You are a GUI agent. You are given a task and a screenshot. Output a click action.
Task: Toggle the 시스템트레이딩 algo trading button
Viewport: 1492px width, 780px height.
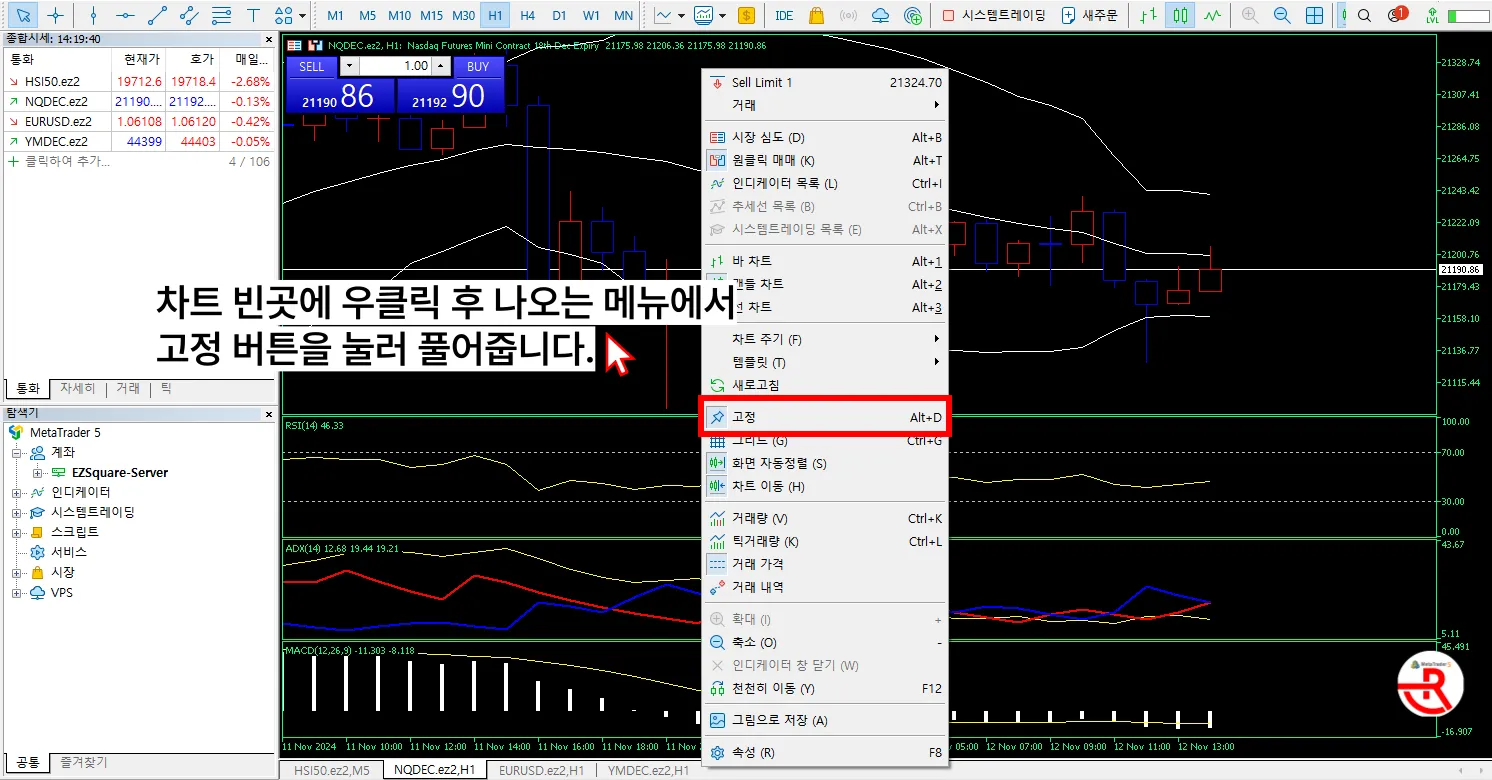coord(994,15)
